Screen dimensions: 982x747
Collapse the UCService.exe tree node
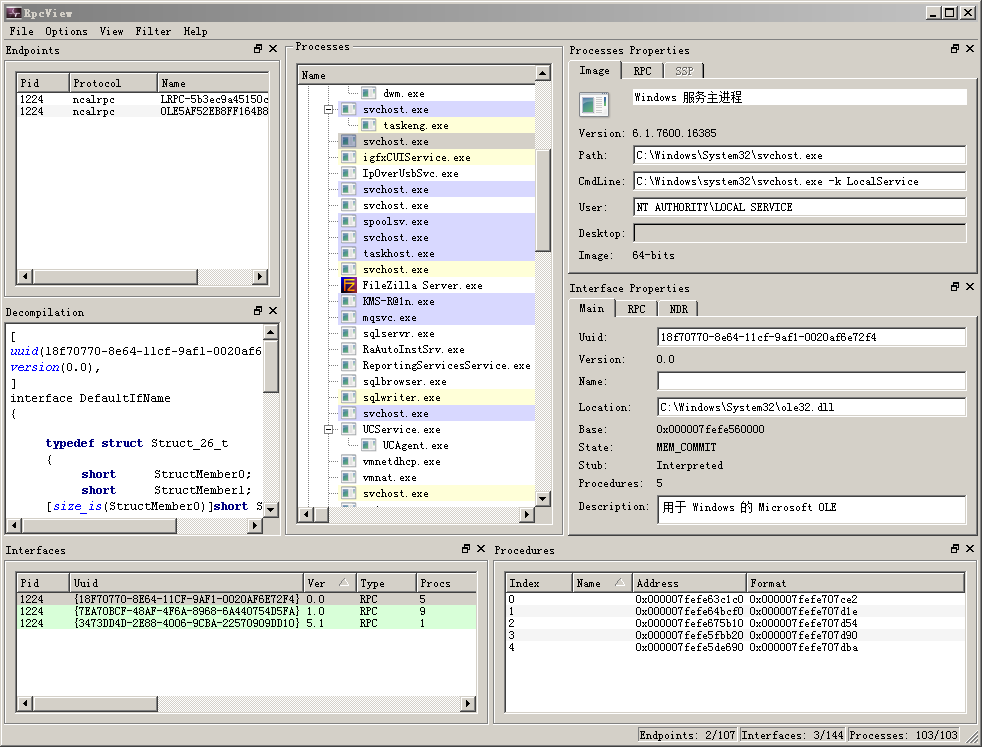pyautogui.click(x=328, y=430)
